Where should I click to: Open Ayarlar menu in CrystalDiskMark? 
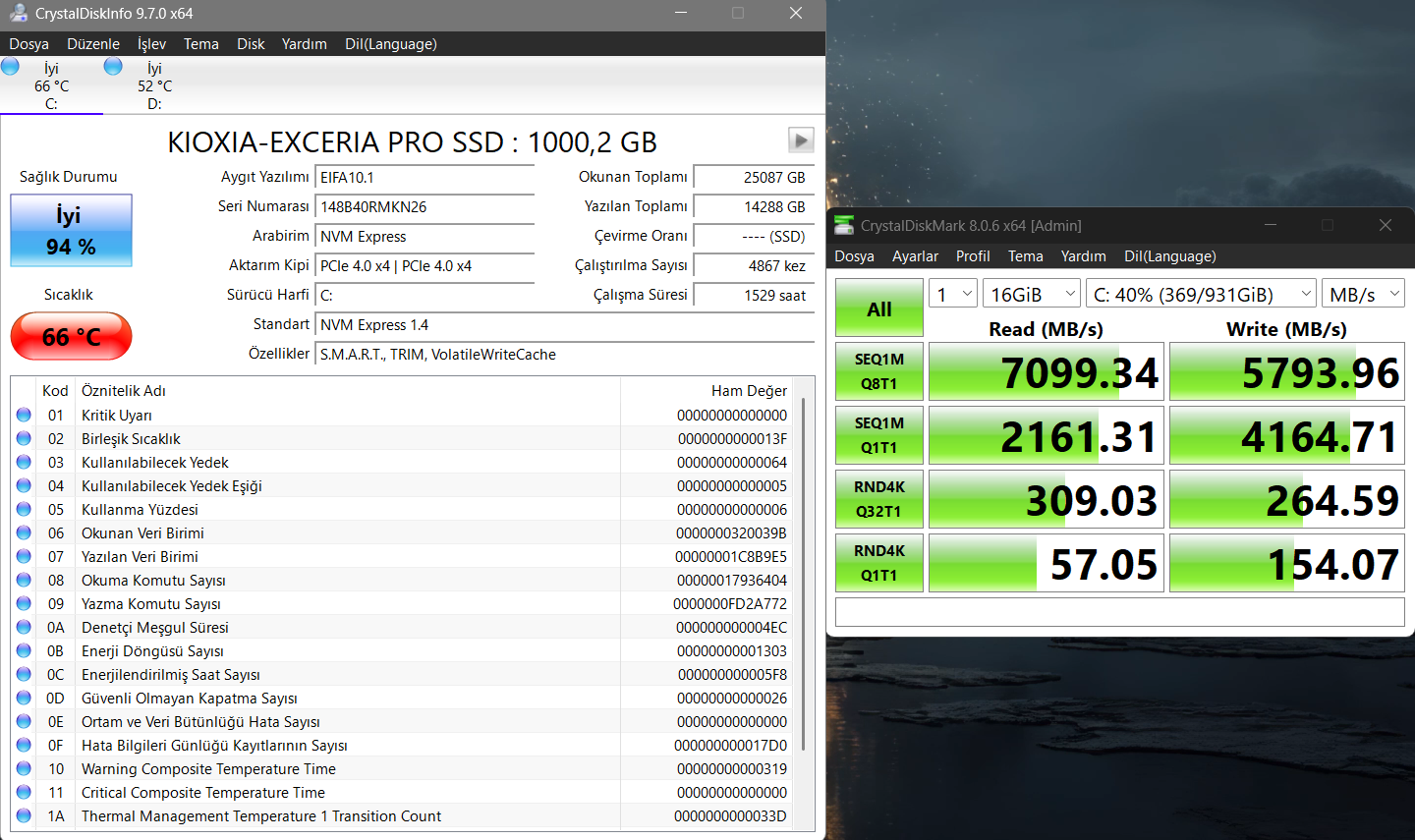[915, 255]
